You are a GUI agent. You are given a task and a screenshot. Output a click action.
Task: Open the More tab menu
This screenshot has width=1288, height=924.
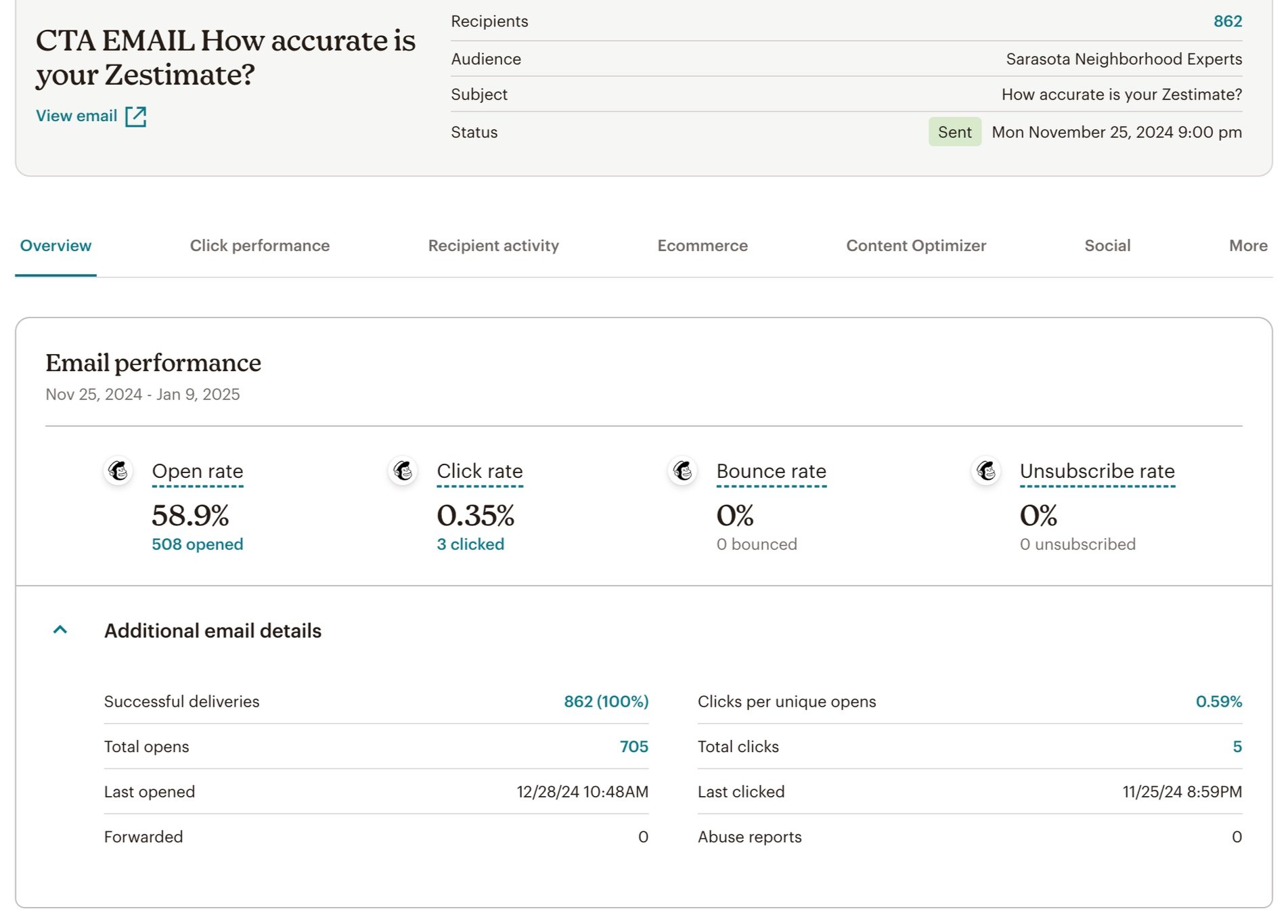coord(1248,246)
